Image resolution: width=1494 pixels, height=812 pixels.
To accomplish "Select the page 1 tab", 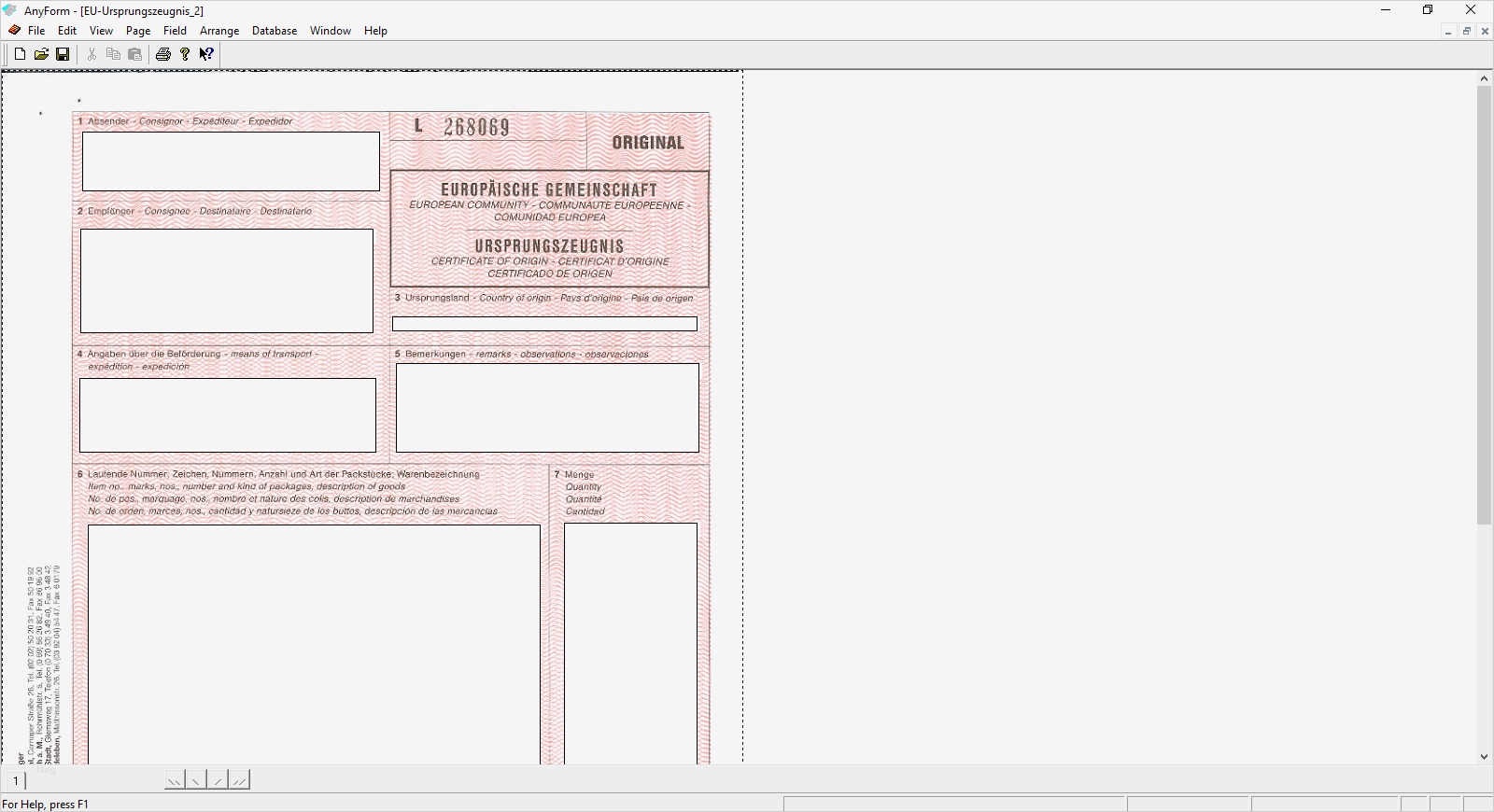I will pos(16,780).
